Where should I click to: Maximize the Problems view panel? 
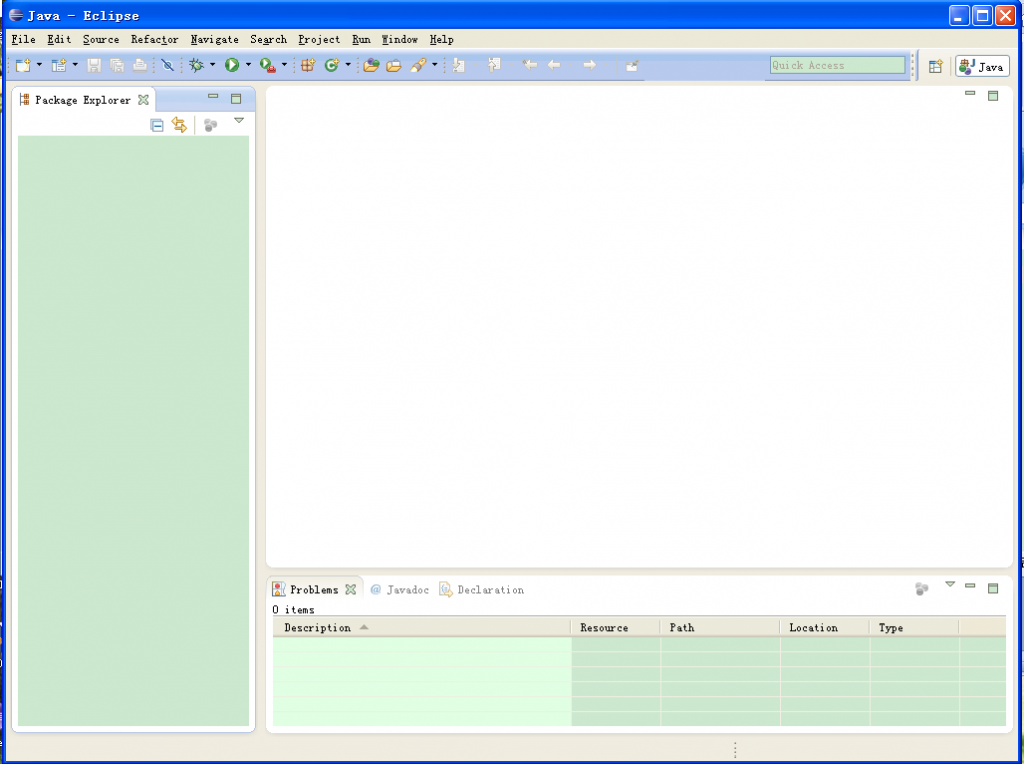coord(993,588)
